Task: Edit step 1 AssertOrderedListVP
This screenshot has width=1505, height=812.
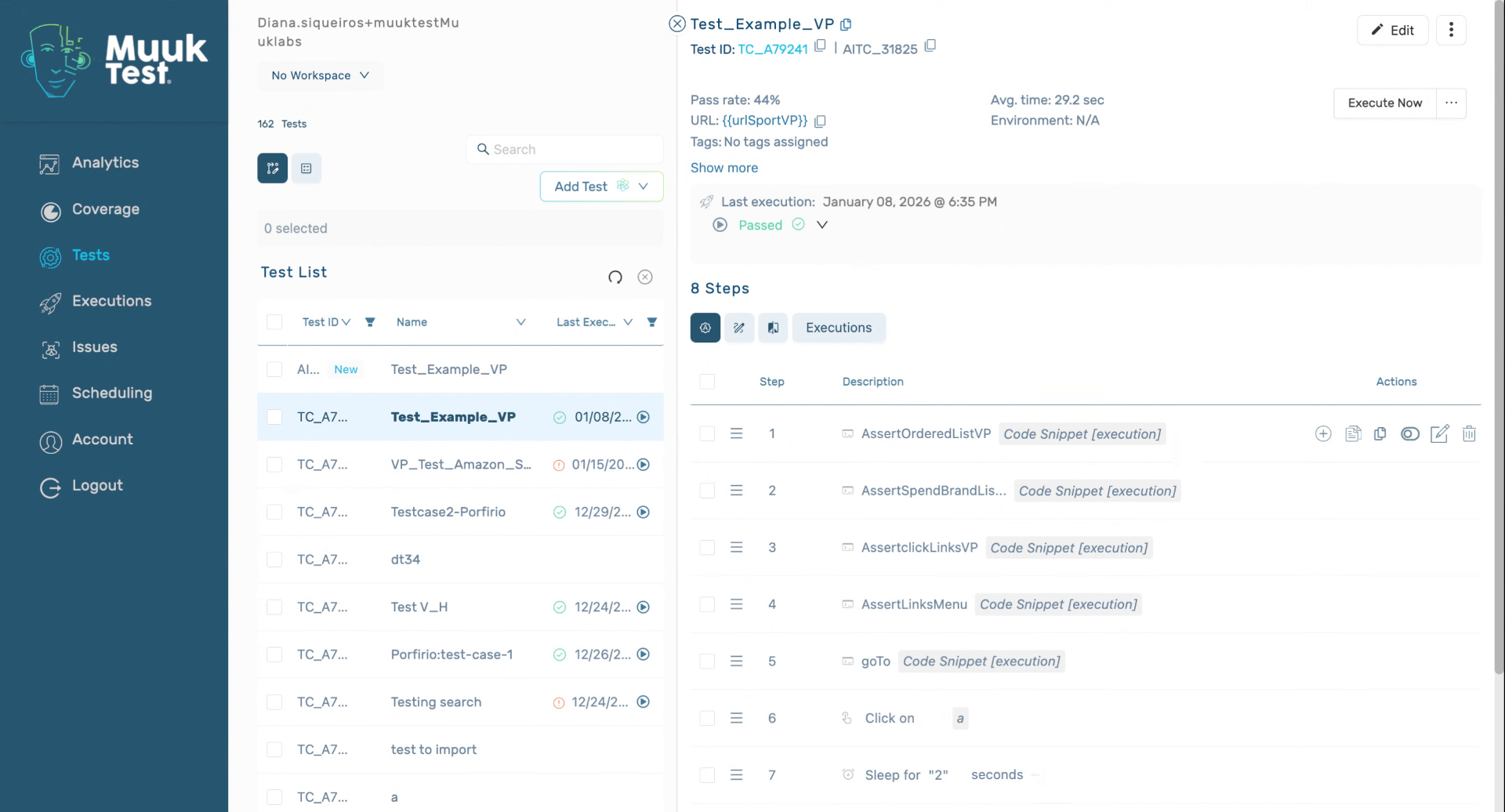Action: [1439, 433]
